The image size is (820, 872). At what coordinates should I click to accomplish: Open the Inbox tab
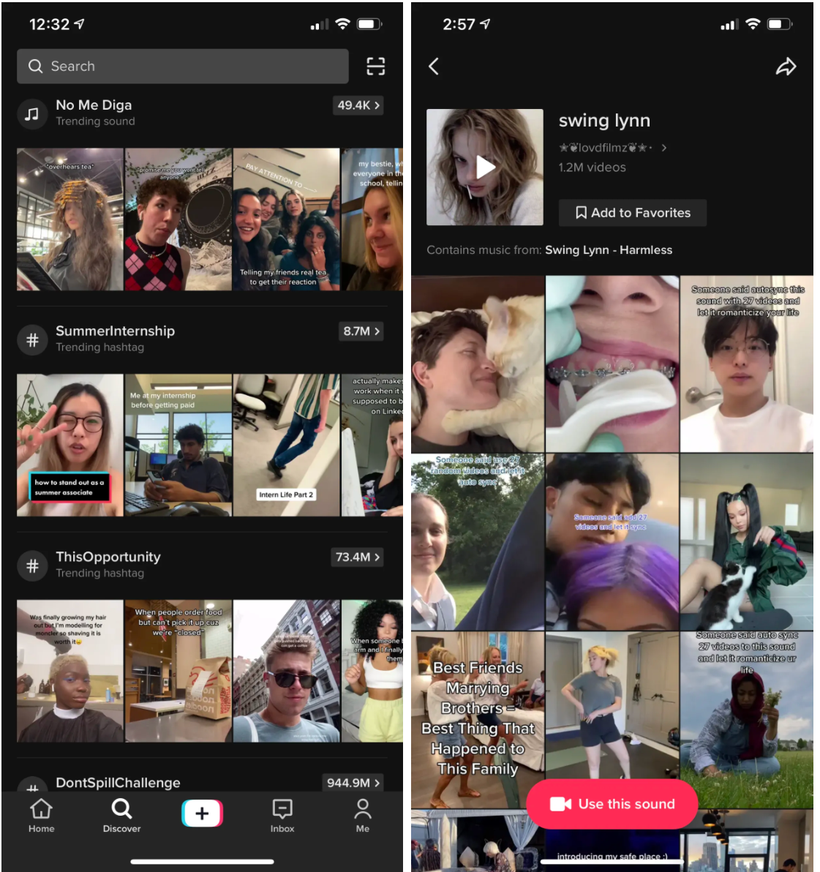282,814
